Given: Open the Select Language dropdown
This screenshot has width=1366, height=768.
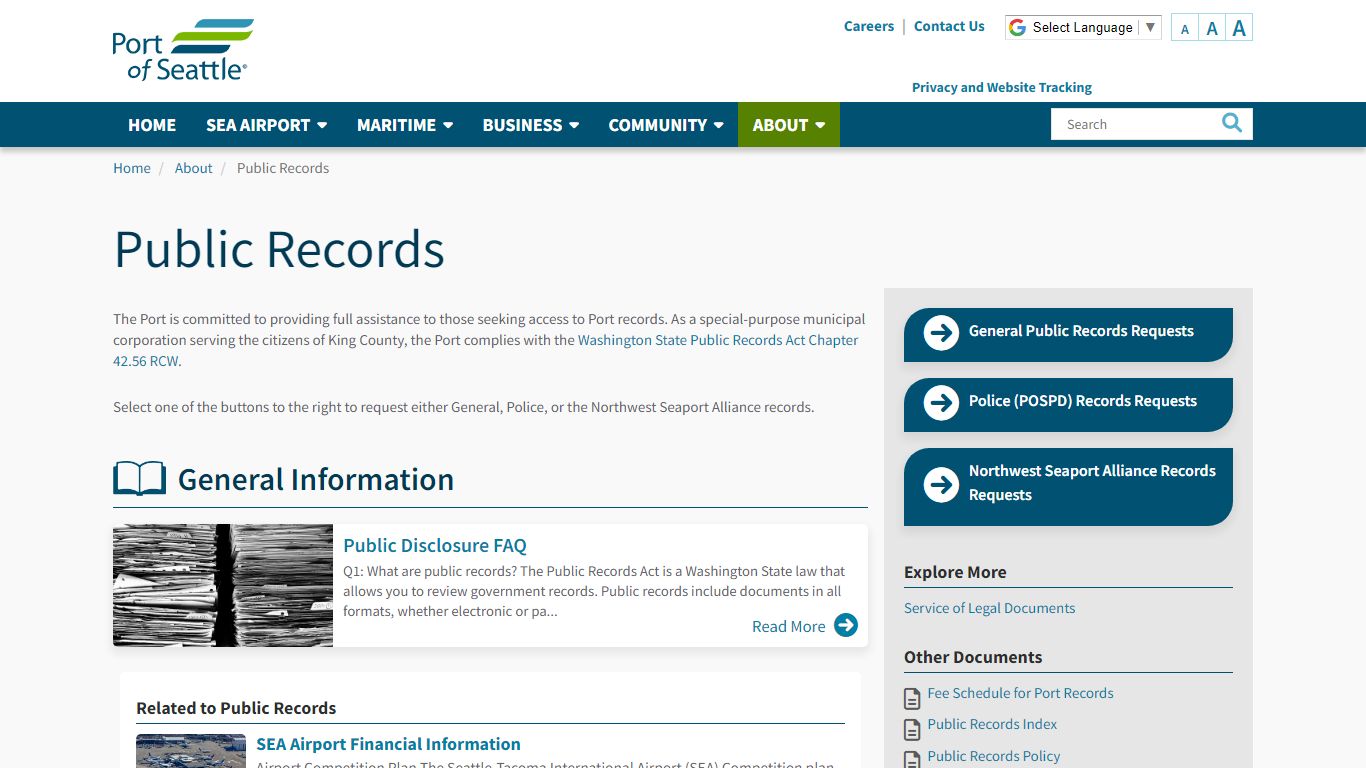Looking at the screenshot, I should (1083, 28).
